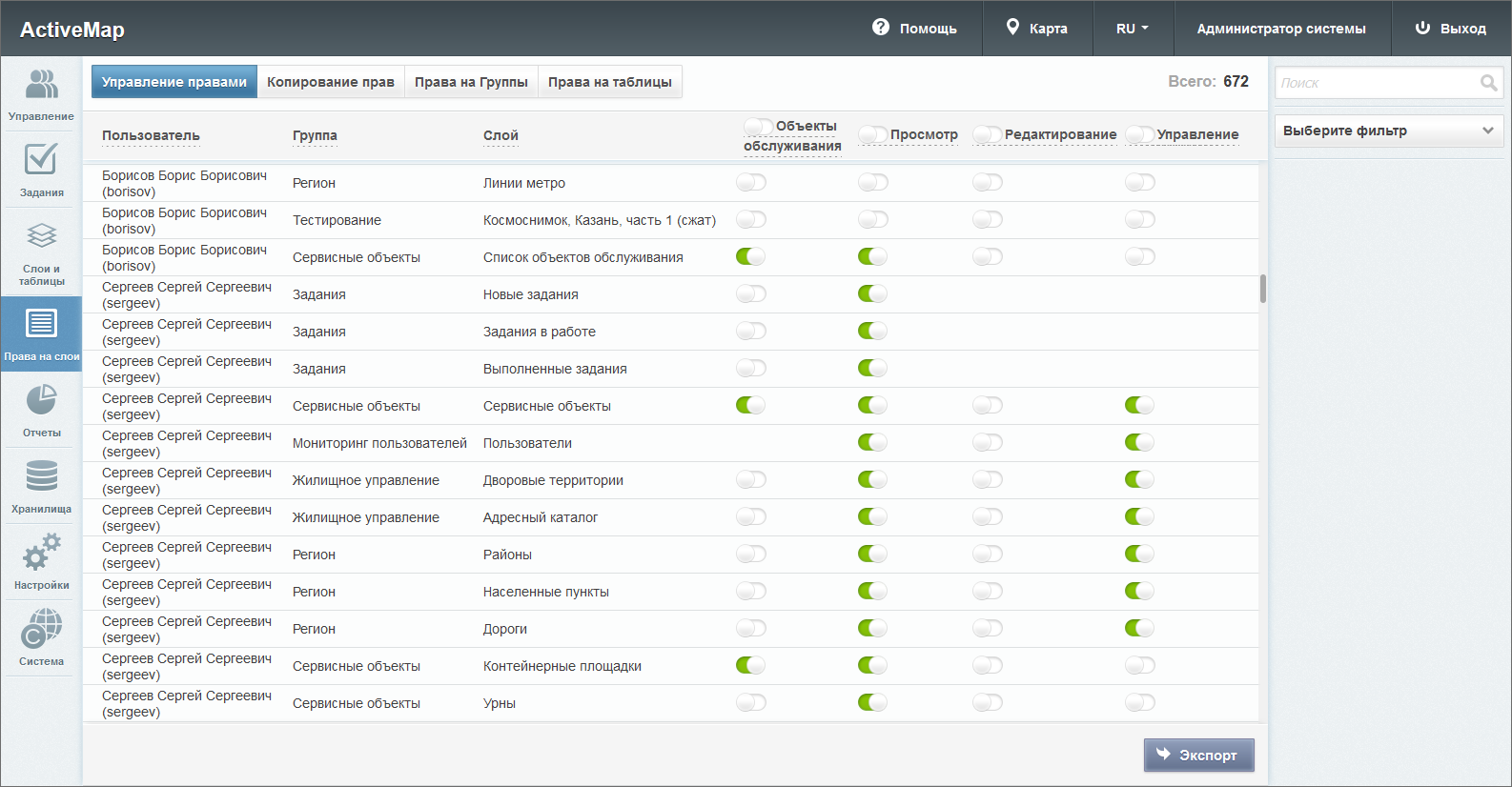Expand the Выберите фильтр dropdown
Image resolution: width=1512 pixels, height=787 pixels.
tap(1389, 131)
